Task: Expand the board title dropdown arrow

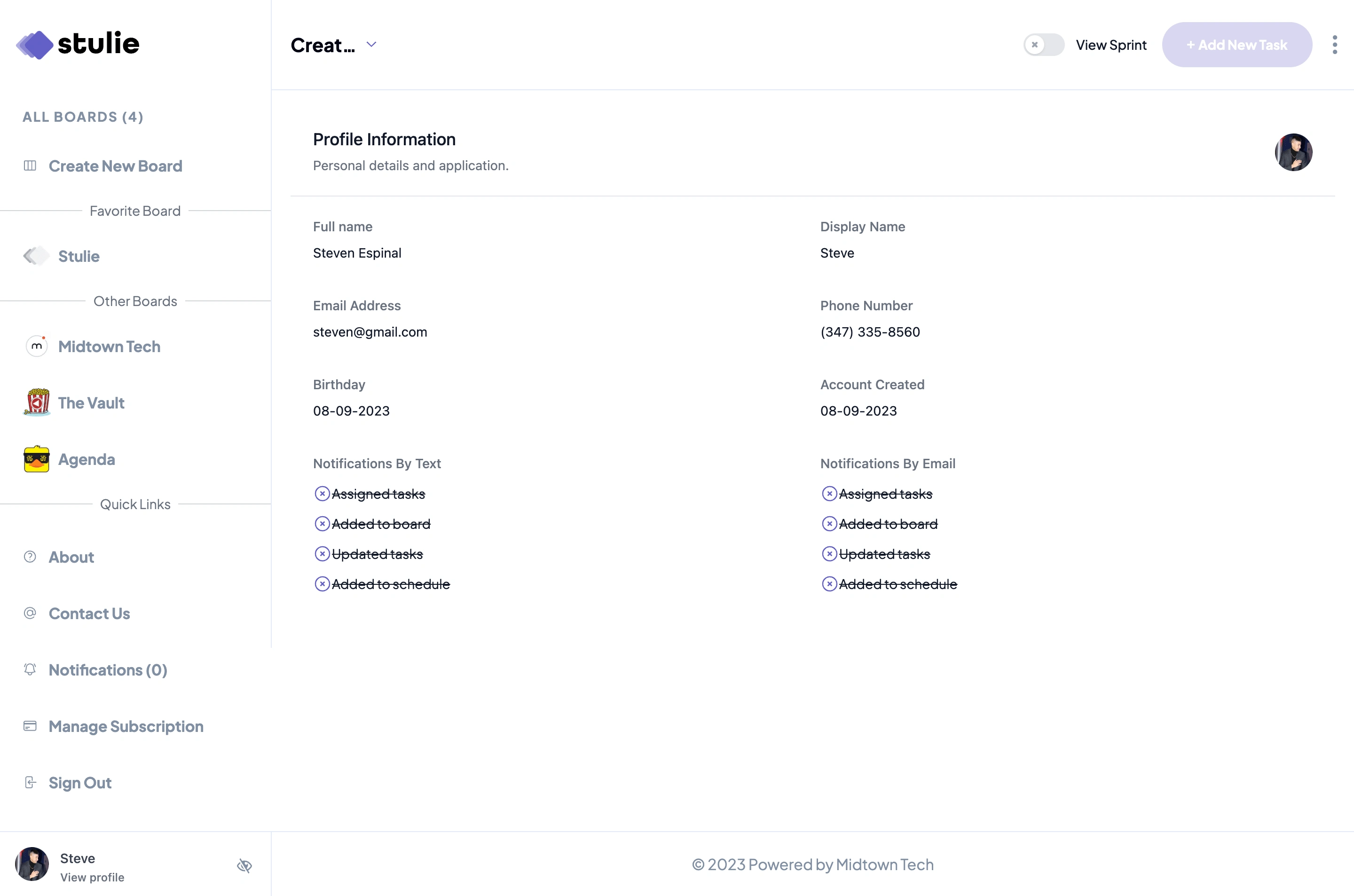Action: pos(371,44)
